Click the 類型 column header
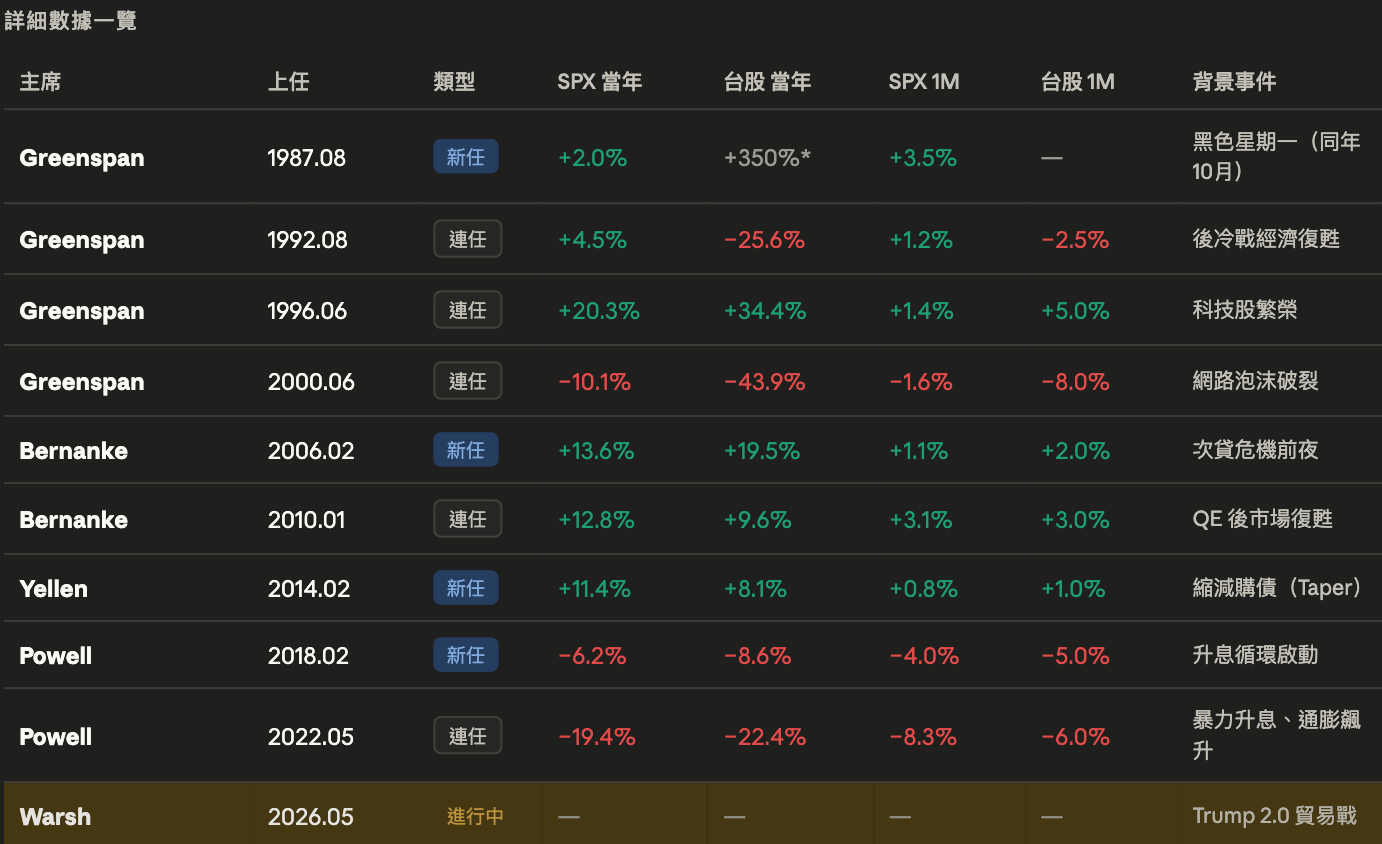 pos(454,82)
